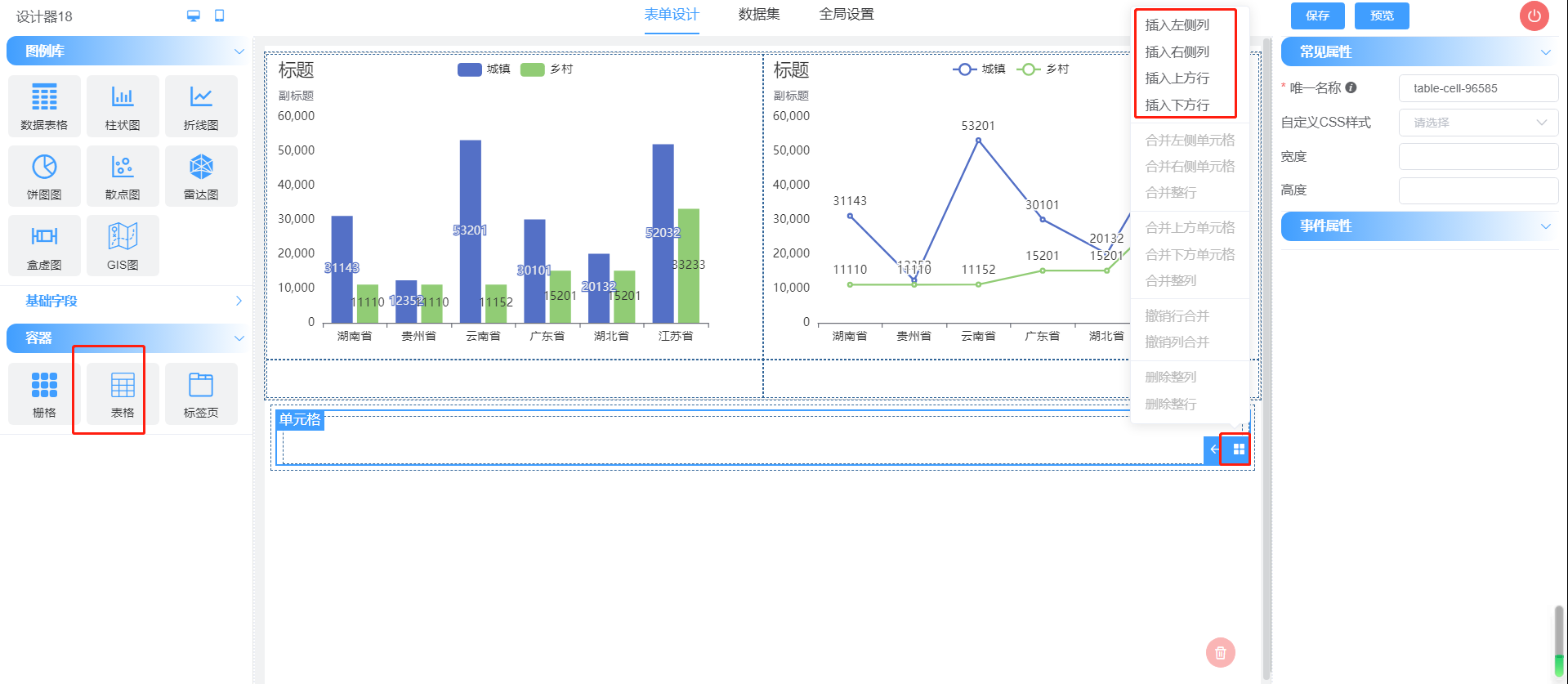Viewport: 1568px width, 684px height.
Task: Choose 删除整行 menu entry
Action: click(1172, 405)
